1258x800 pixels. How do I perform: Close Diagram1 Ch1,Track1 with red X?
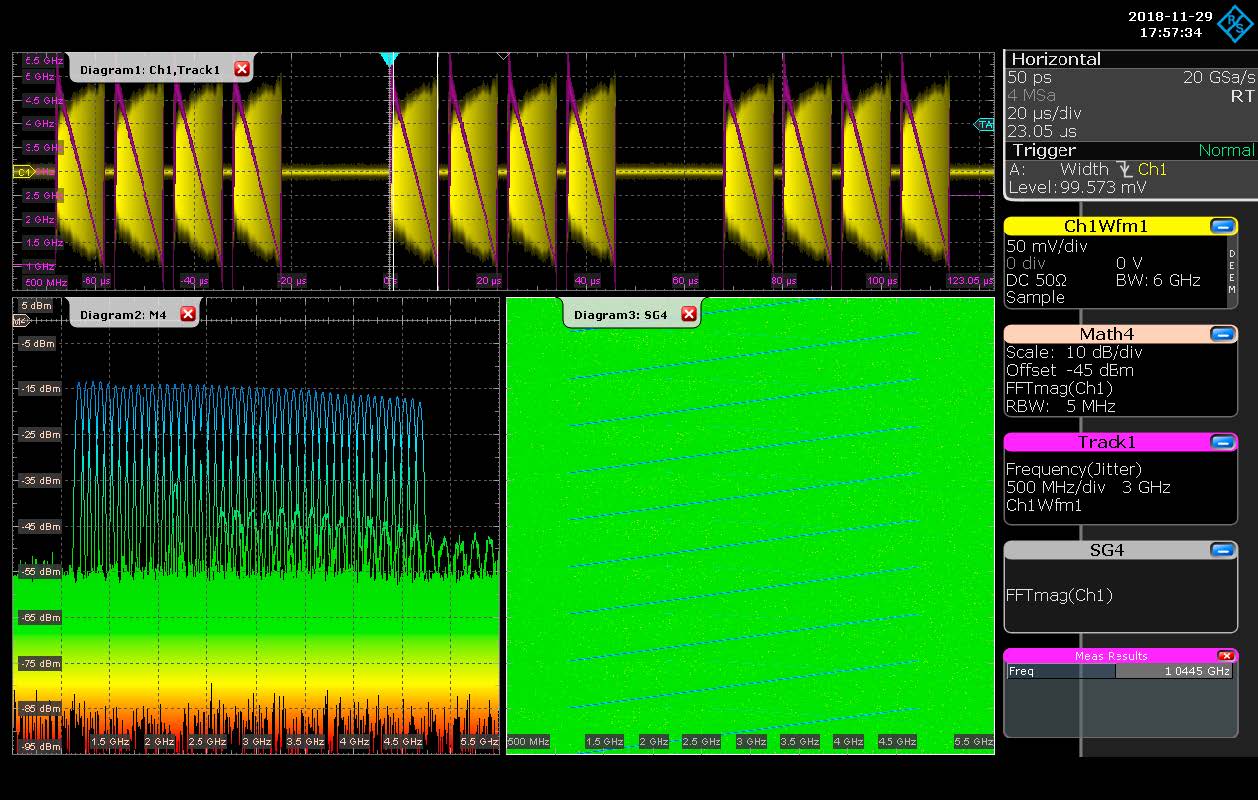tap(242, 69)
